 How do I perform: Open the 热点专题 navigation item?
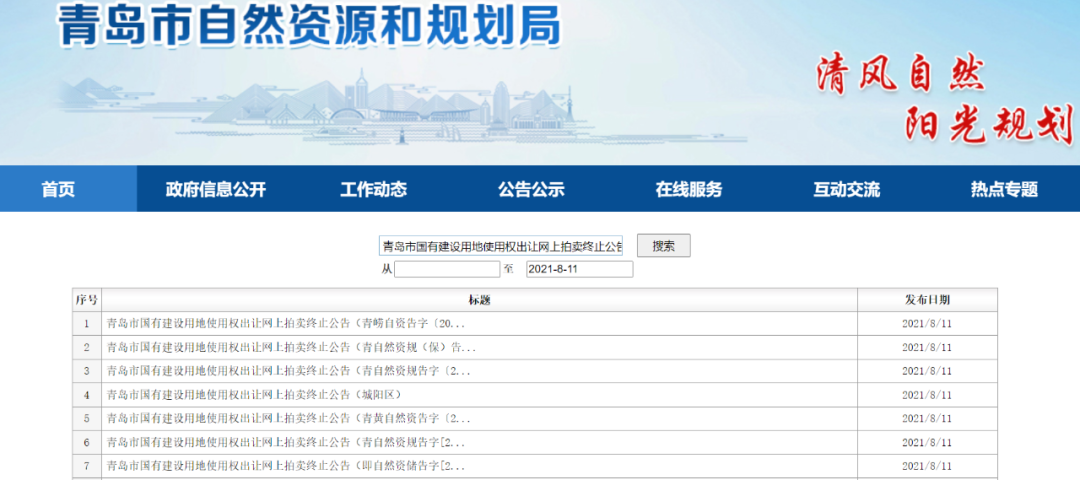pyautogui.click(x=1004, y=189)
